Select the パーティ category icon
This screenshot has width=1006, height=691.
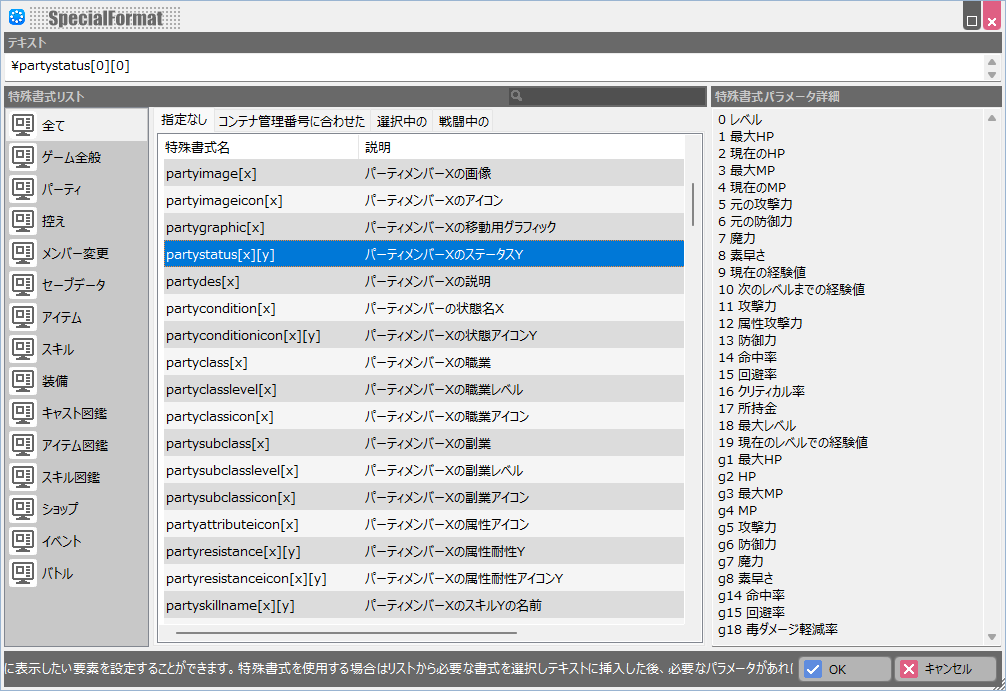tap(23, 189)
